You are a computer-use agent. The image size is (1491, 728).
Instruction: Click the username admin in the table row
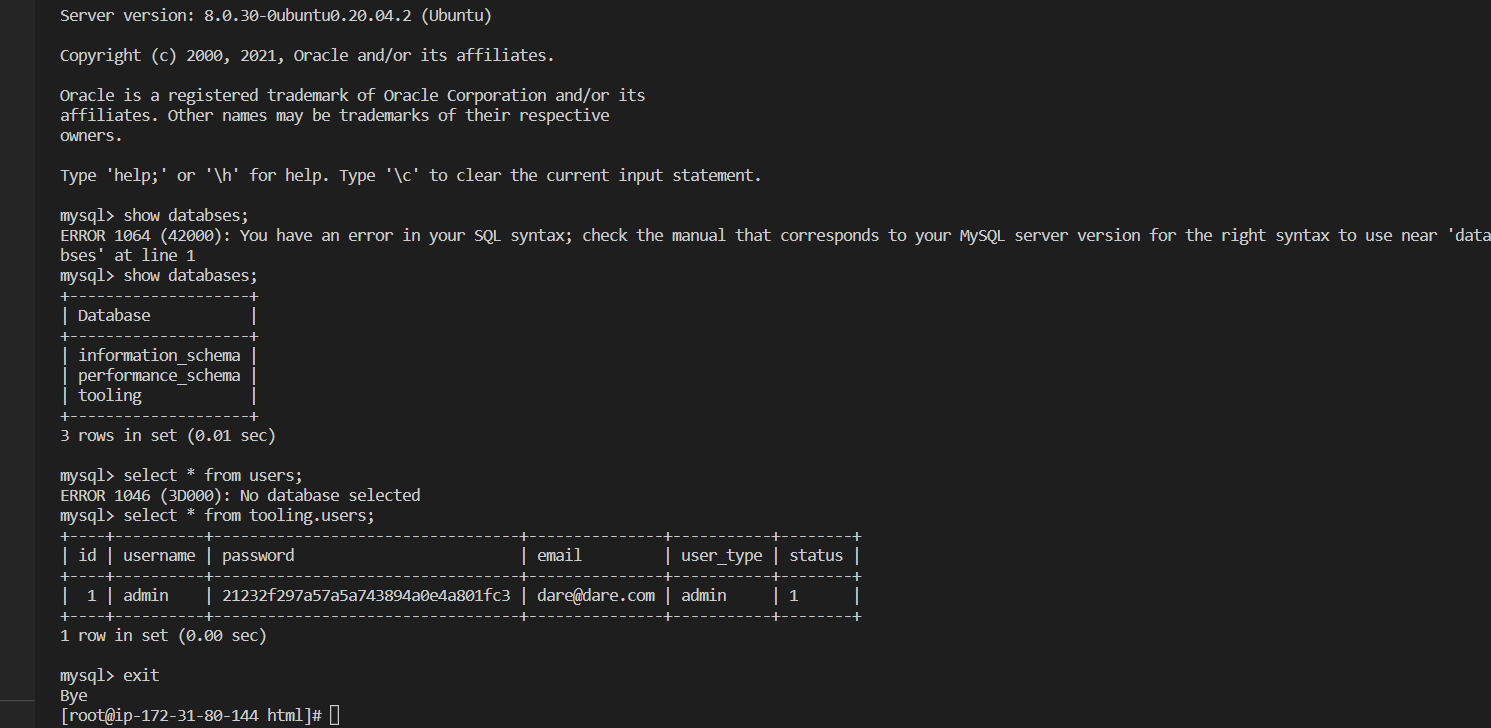click(146, 595)
